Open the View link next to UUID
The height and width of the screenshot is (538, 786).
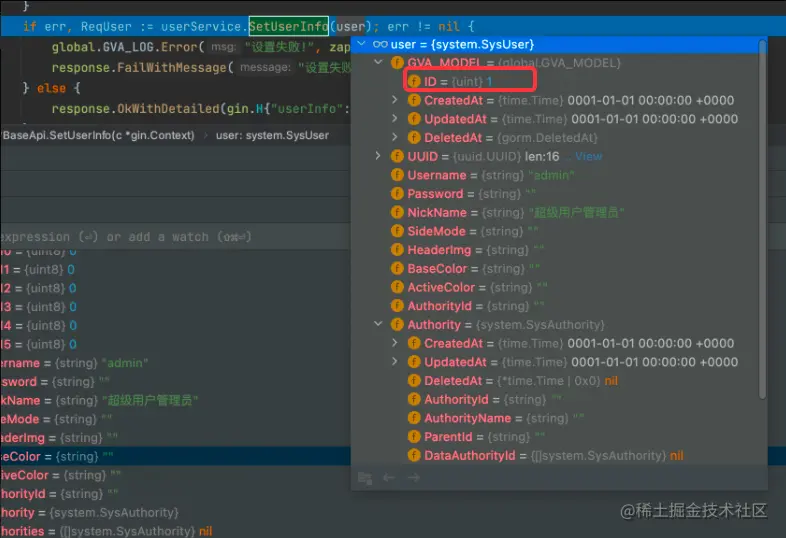tap(588, 156)
